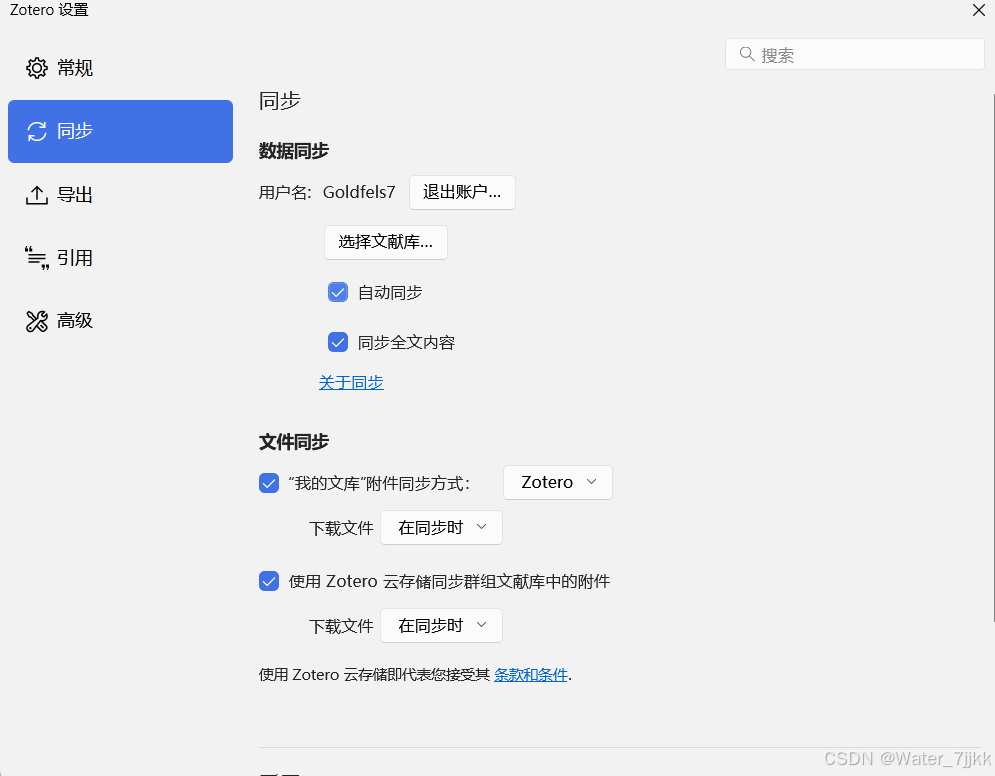This screenshot has width=995, height=776.
Task: Open the group library 下载文件 dropdown
Action: tap(442, 626)
